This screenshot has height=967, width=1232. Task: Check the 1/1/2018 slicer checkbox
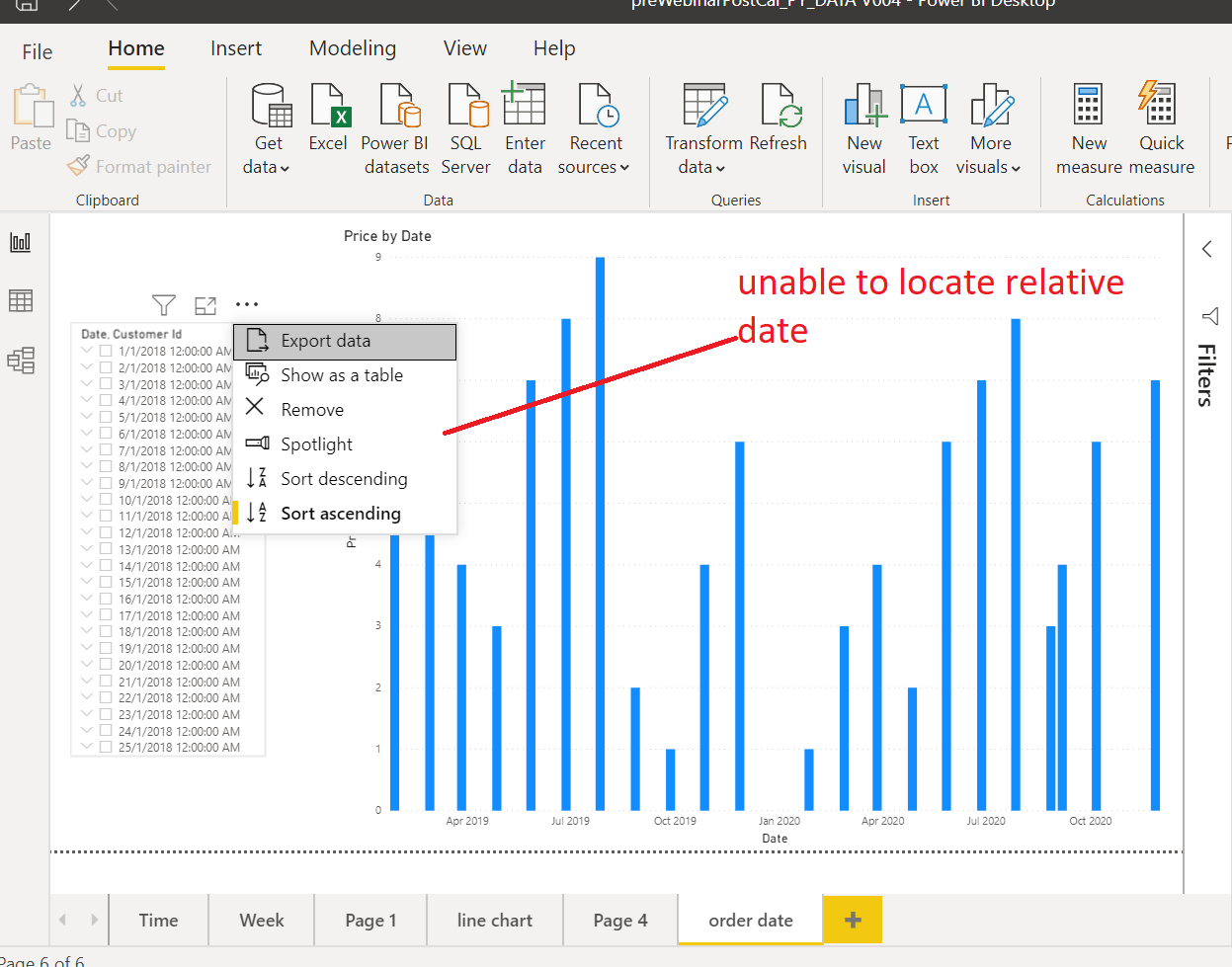tap(106, 352)
